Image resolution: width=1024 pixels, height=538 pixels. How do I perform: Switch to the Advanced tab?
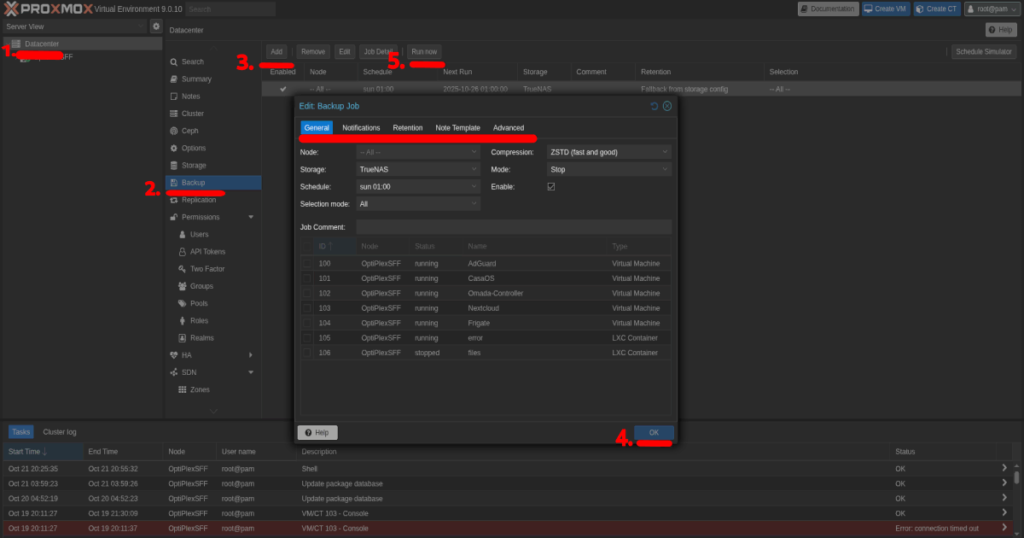pyautogui.click(x=509, y=128)
